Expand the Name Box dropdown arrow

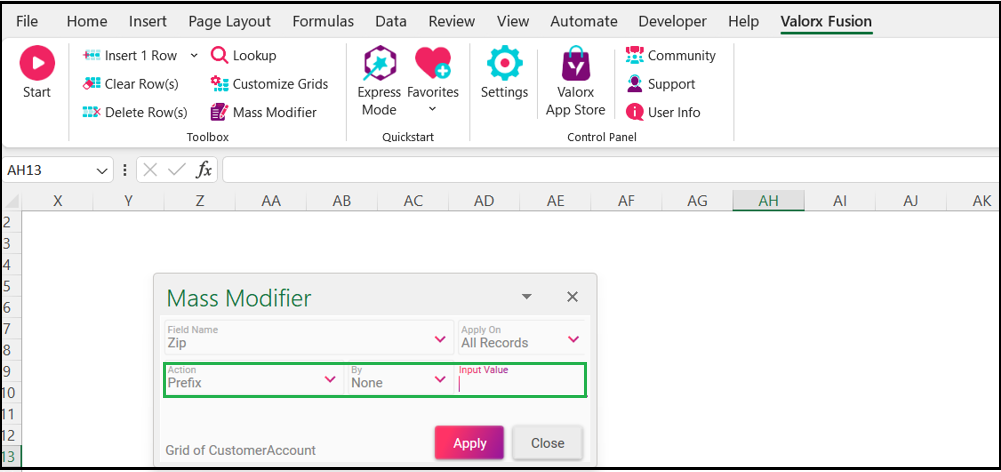tap(101, 171)
